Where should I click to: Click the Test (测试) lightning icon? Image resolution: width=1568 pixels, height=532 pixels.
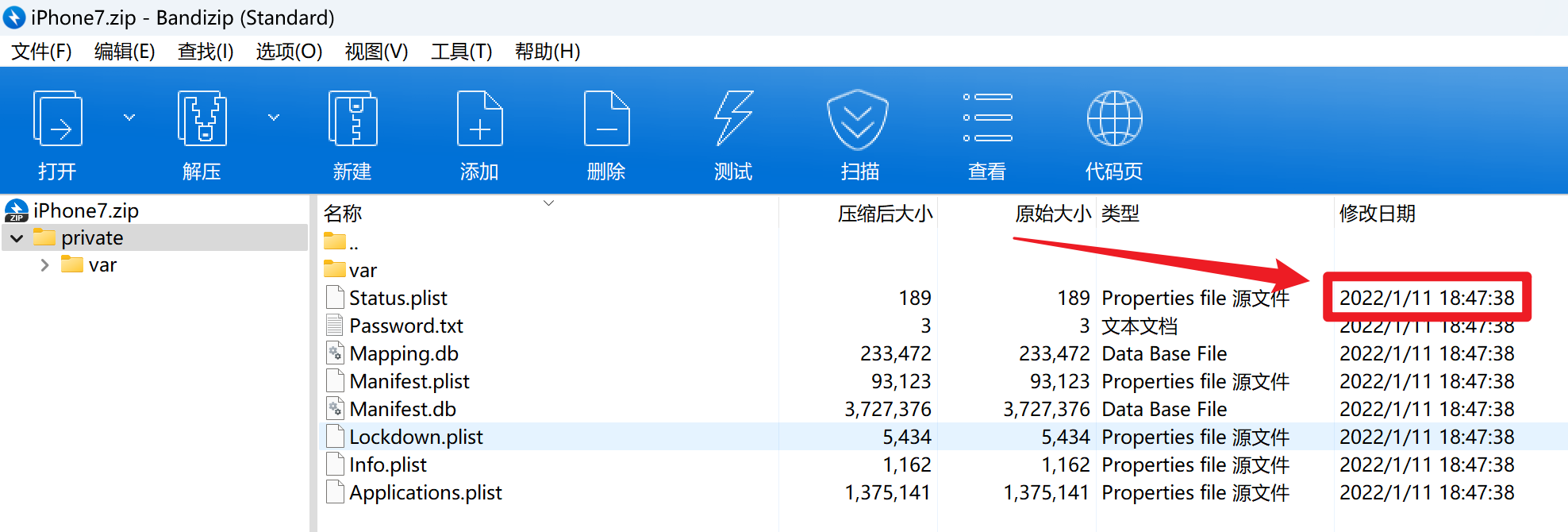point(733,118)
